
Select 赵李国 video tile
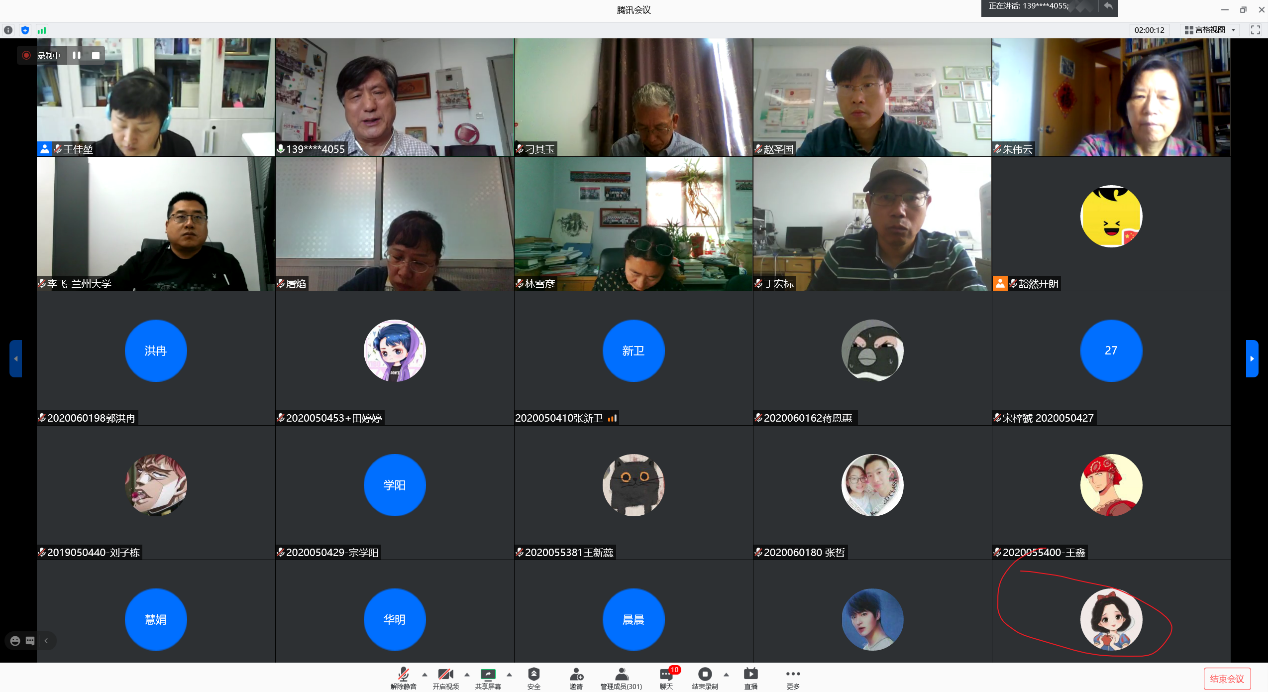872,97
